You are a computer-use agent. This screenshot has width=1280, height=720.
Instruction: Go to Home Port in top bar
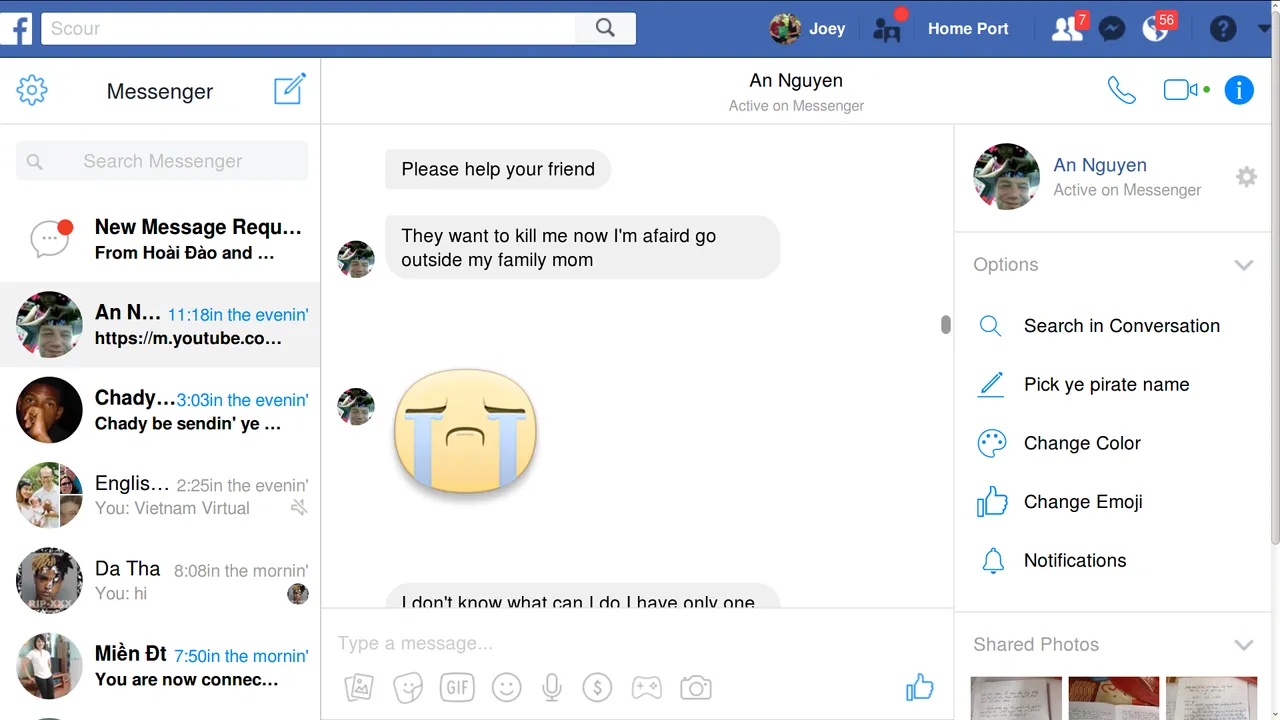968,29
